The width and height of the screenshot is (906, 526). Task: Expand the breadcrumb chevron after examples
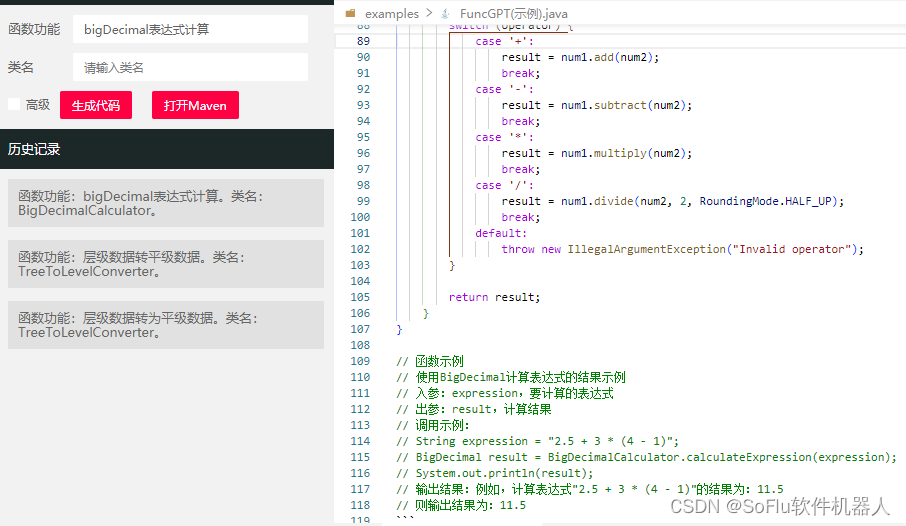429,13
